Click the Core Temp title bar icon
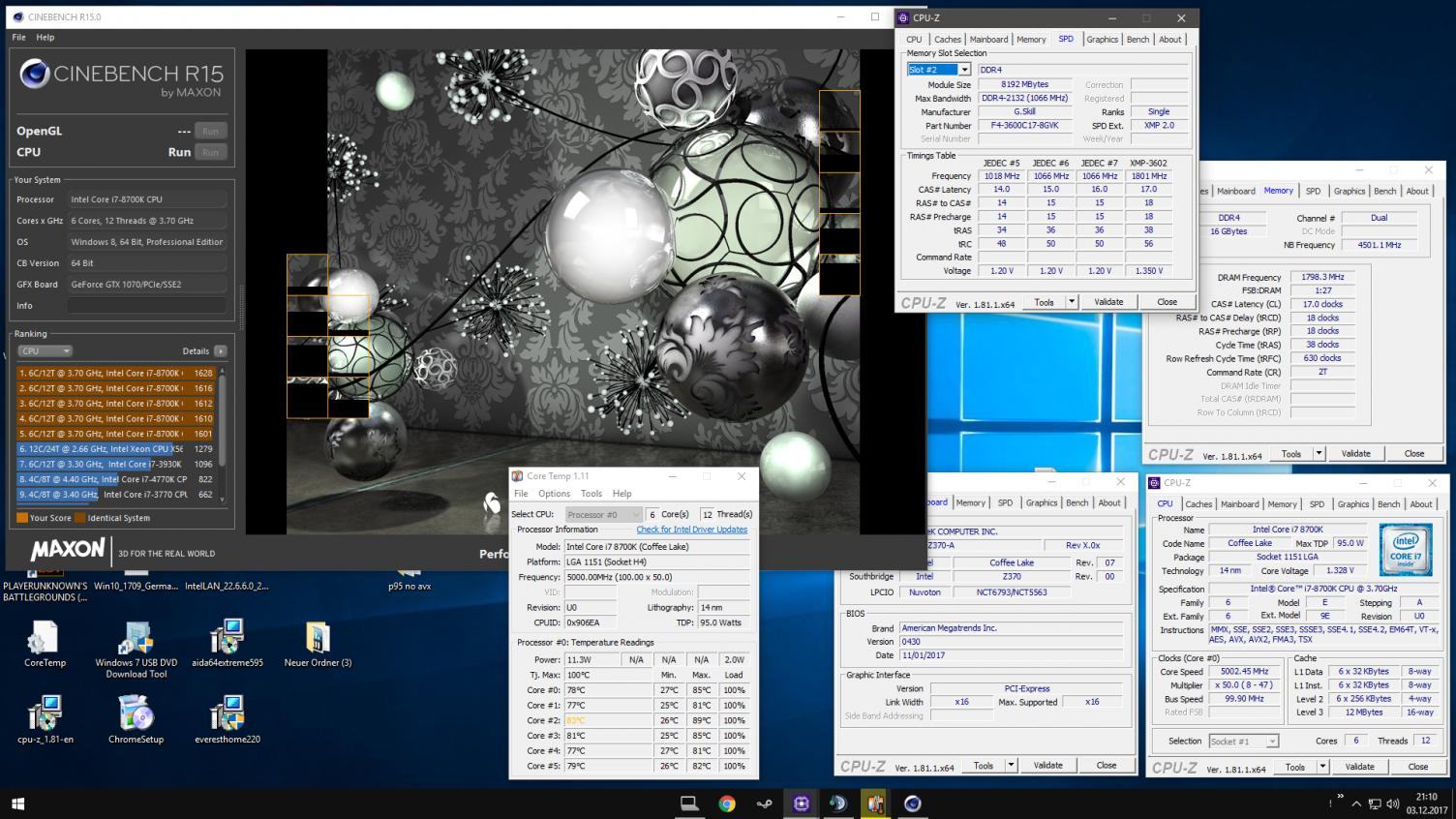Screen dimensions: 1456x819 (x=516, y=475)
